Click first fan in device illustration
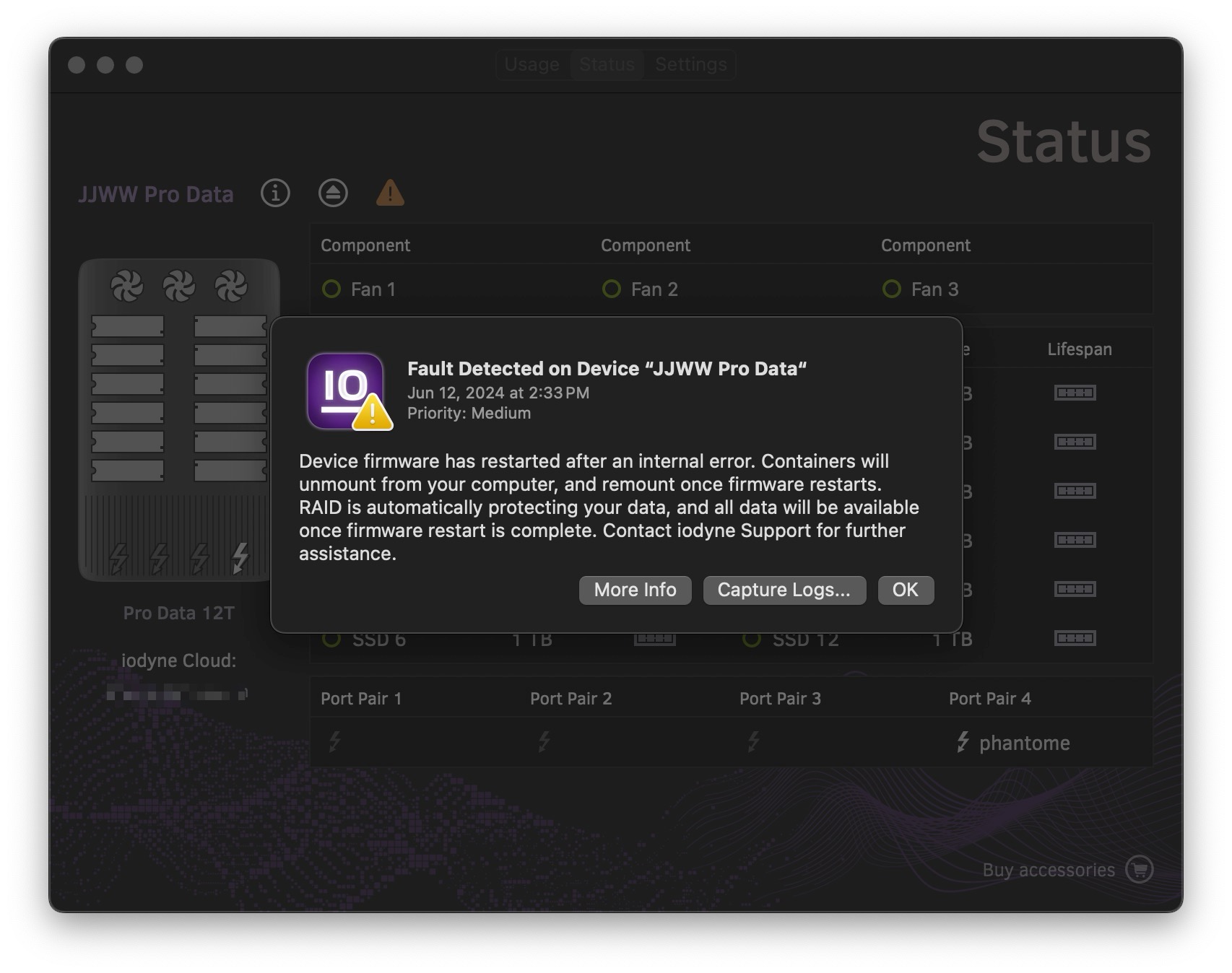This screenshot has height=973, width=1232. (127, 286)
